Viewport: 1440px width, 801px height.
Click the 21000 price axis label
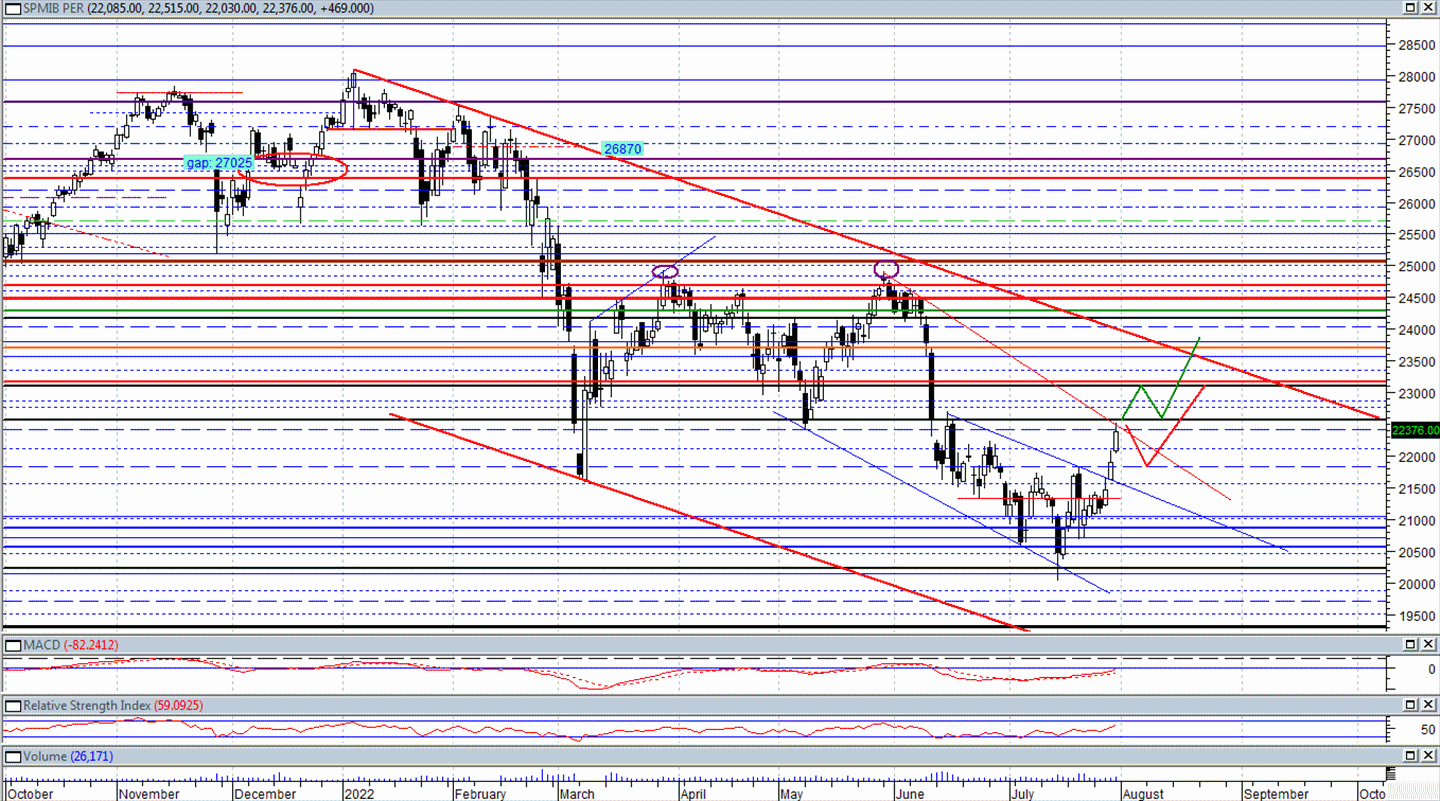coord(1415,521)
